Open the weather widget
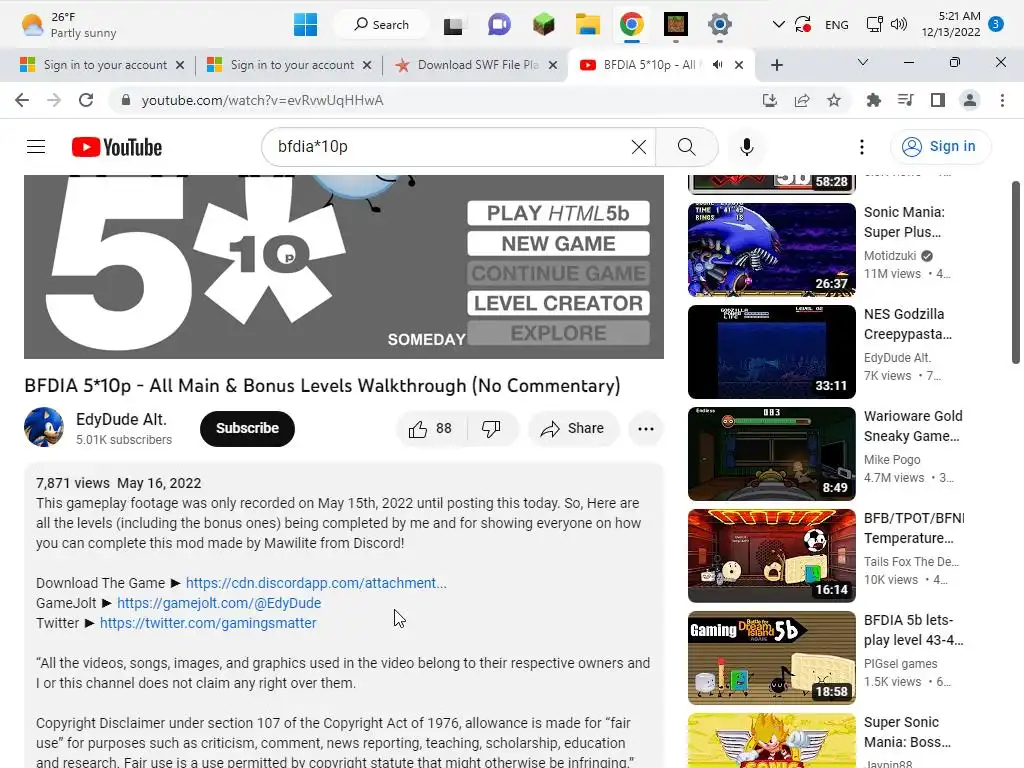The width and height of the screenshot is (1024, 768). point(69,25)
